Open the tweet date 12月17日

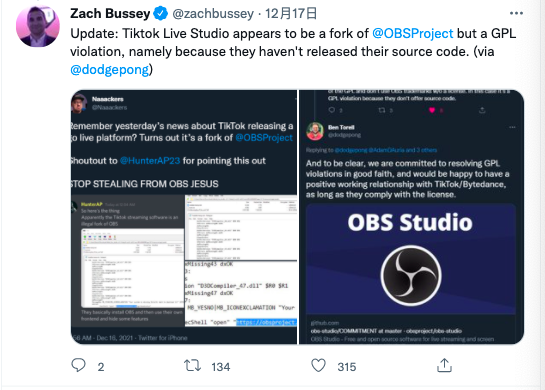pyautogui.click(x=291, y=14)
